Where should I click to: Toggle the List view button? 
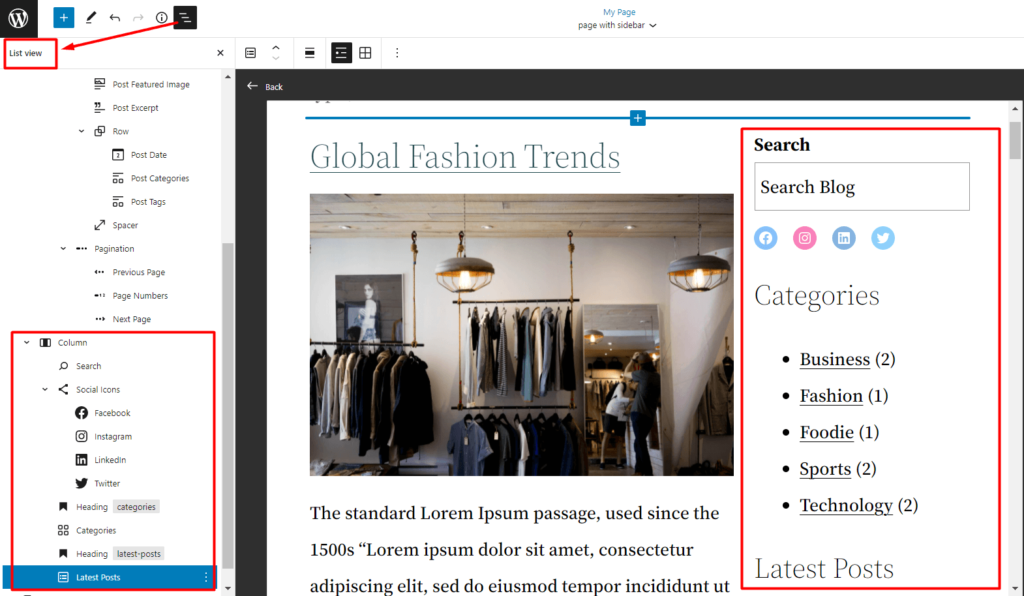pos(185,18)
